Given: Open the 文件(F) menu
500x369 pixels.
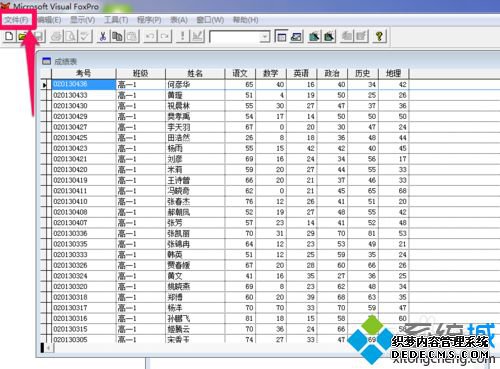Looking at the screenshot, I should pyautogui.click(x=16, y=20).
